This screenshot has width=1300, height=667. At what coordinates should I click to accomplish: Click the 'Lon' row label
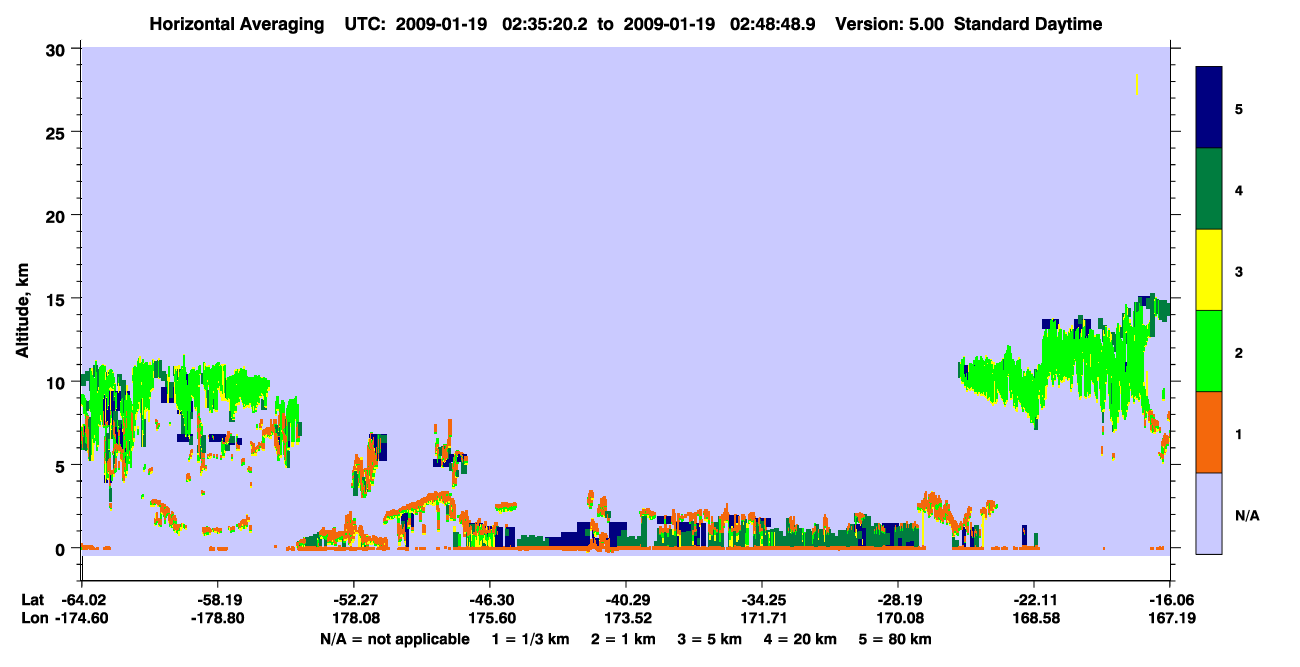33,619
